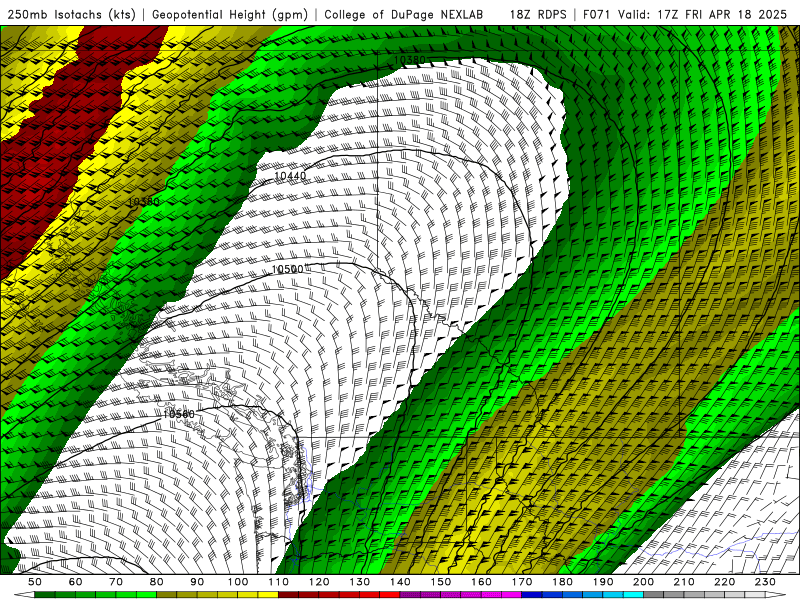
Task: Click the 140 value on the color scale
Action: [x=400, y=582]
